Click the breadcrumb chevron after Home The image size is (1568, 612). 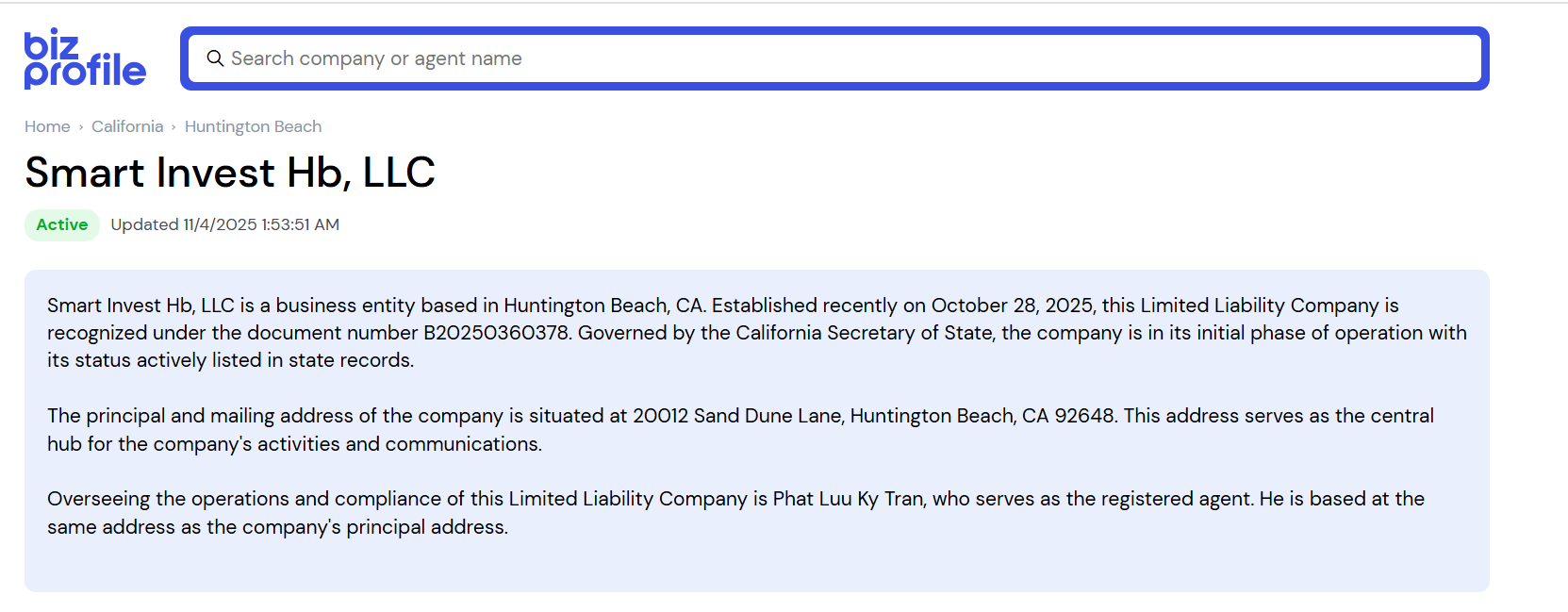pyautogui.click(x=81, y=127)
